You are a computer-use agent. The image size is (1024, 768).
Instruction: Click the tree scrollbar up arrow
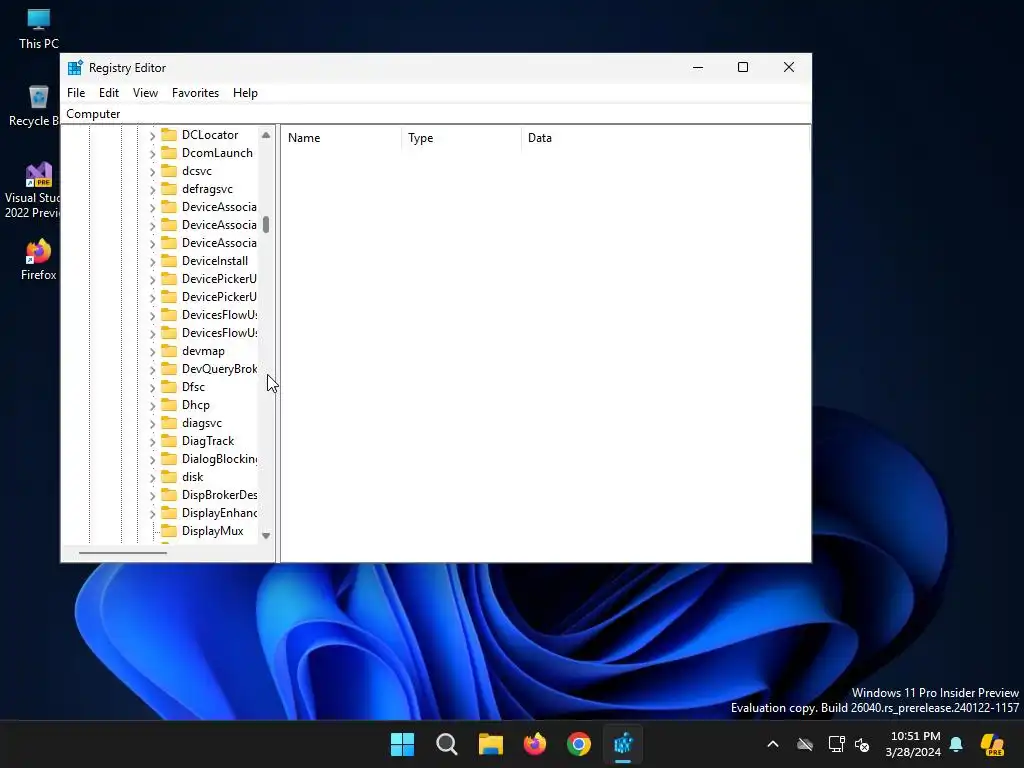(266, 135)
